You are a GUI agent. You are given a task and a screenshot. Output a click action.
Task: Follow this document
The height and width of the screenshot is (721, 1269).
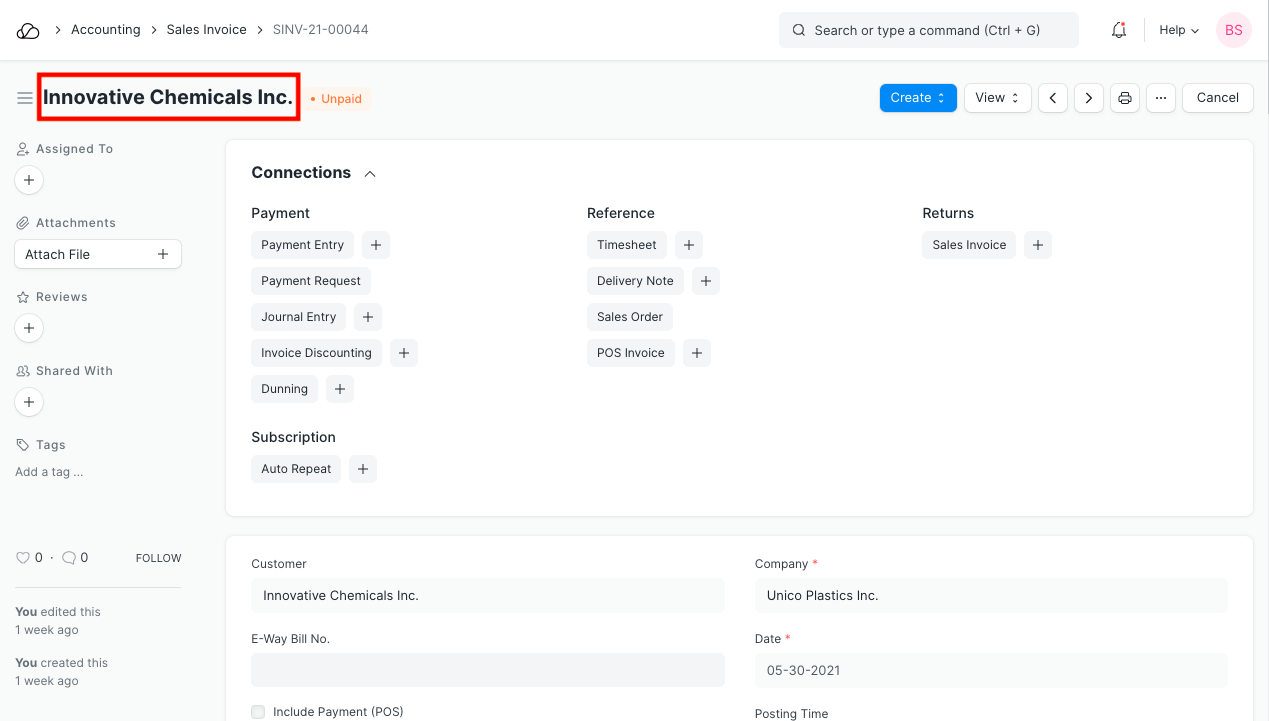[x=158, y=558]
